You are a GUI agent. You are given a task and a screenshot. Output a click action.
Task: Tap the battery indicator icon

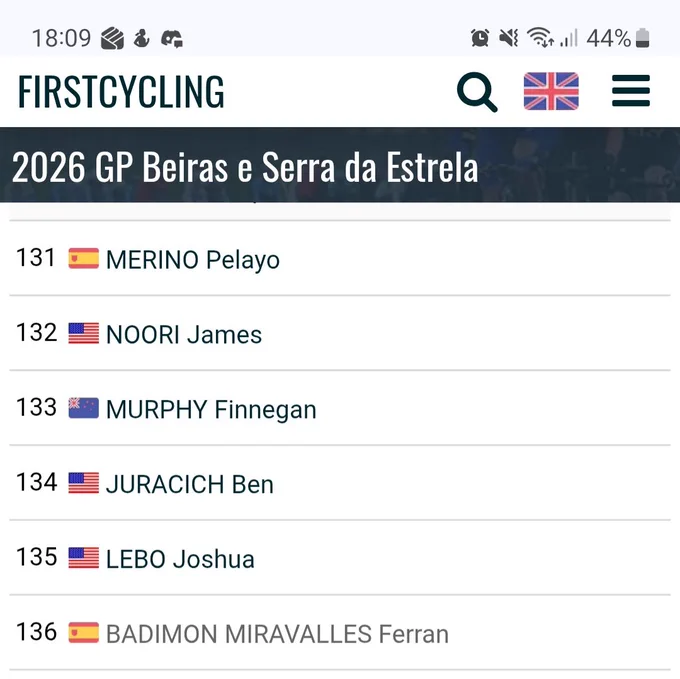642,38
